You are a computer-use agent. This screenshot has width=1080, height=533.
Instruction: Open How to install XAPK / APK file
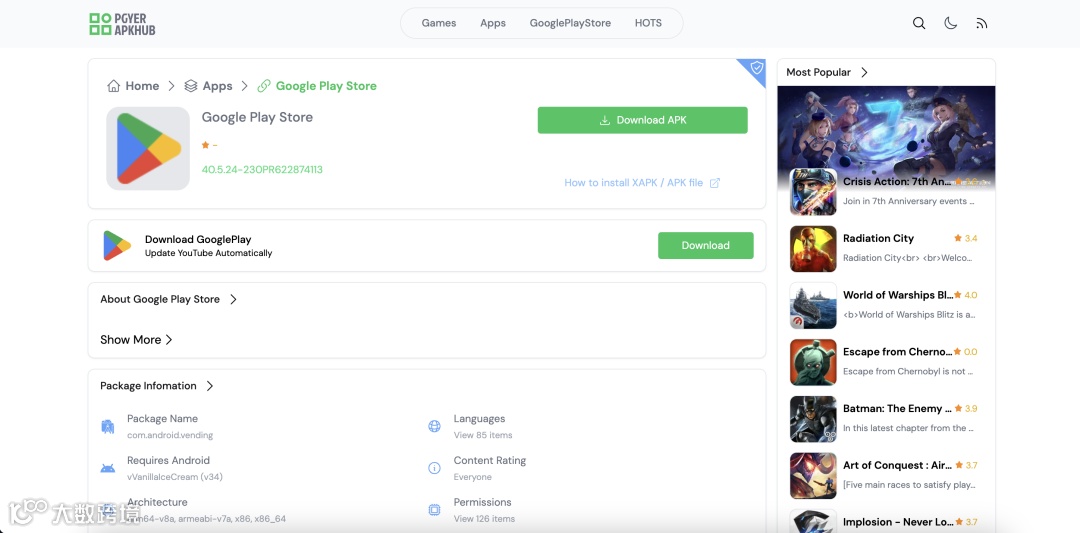[642, 182]
